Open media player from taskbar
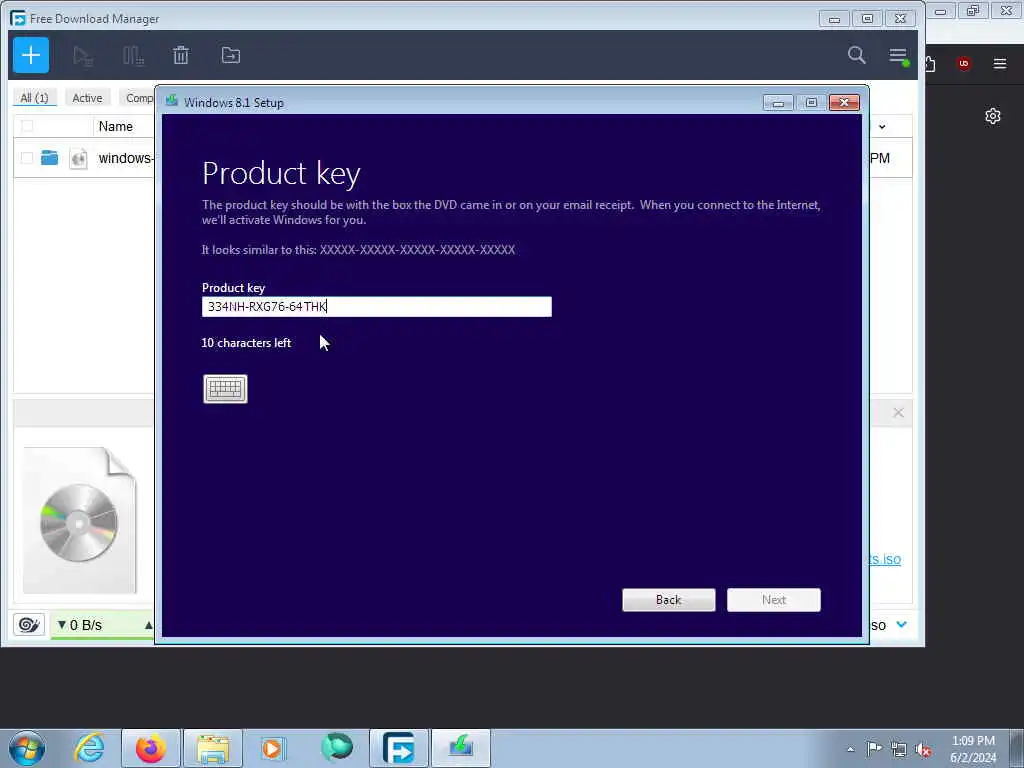This screenshot has height=768, width=1024. pos(272,748)
